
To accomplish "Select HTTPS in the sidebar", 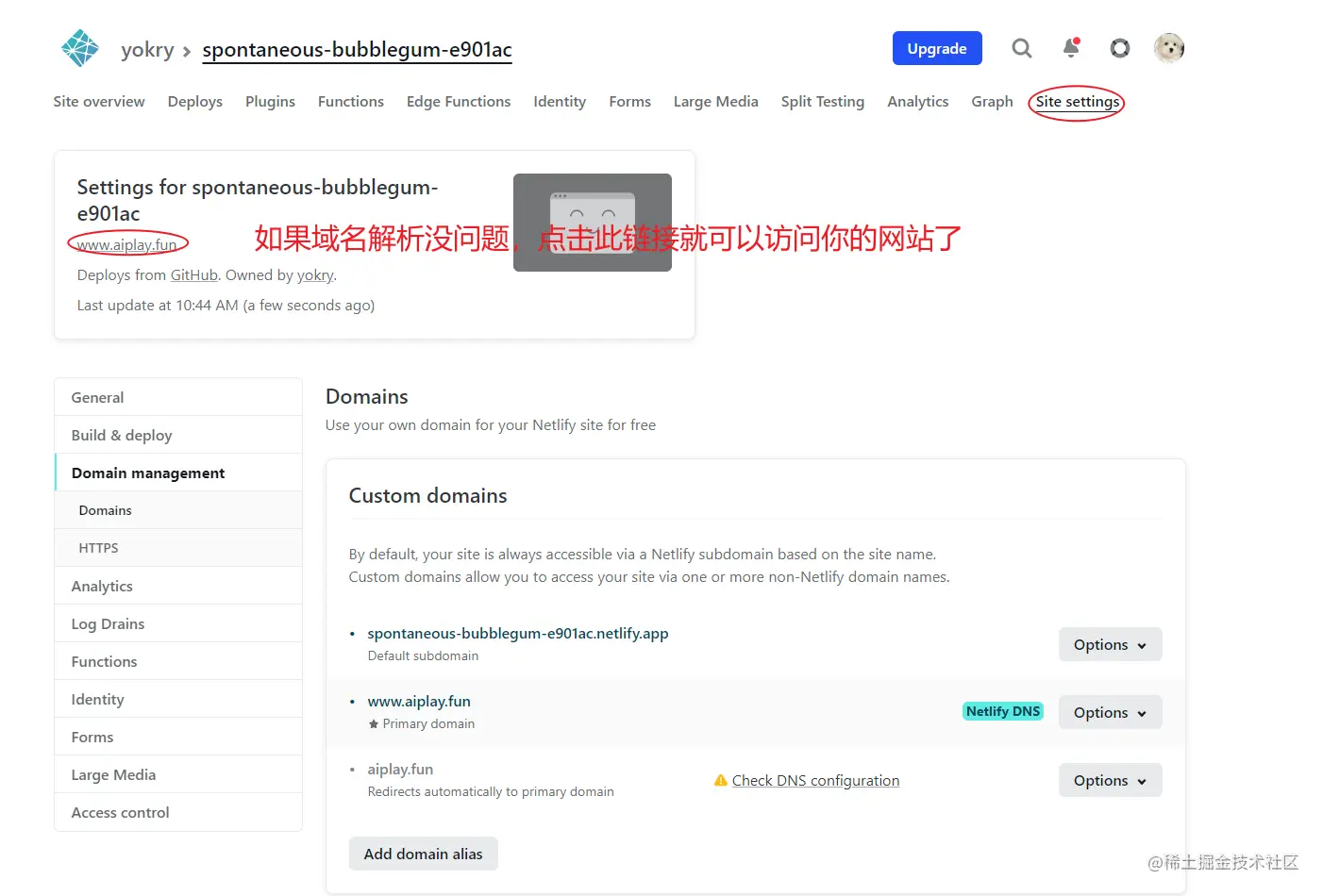I will tap(98, 547).
